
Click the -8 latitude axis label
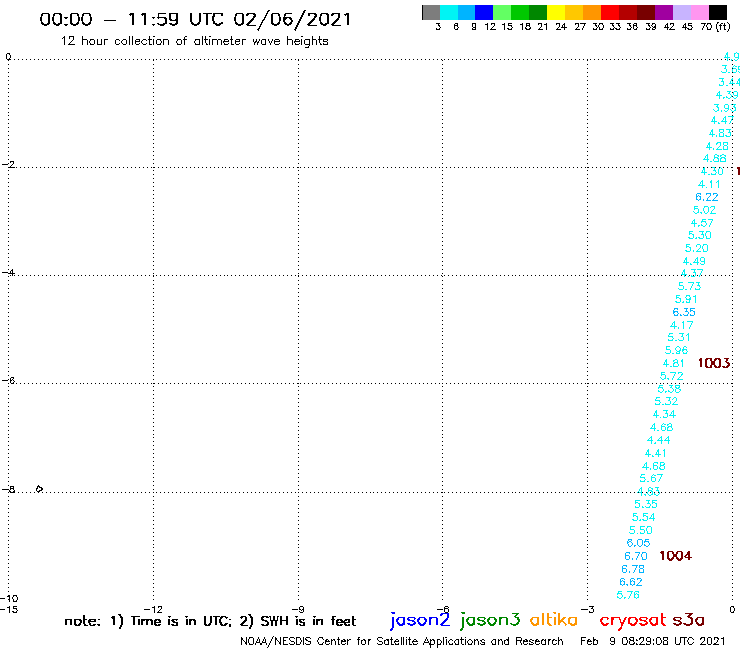[x=8, y=489]
